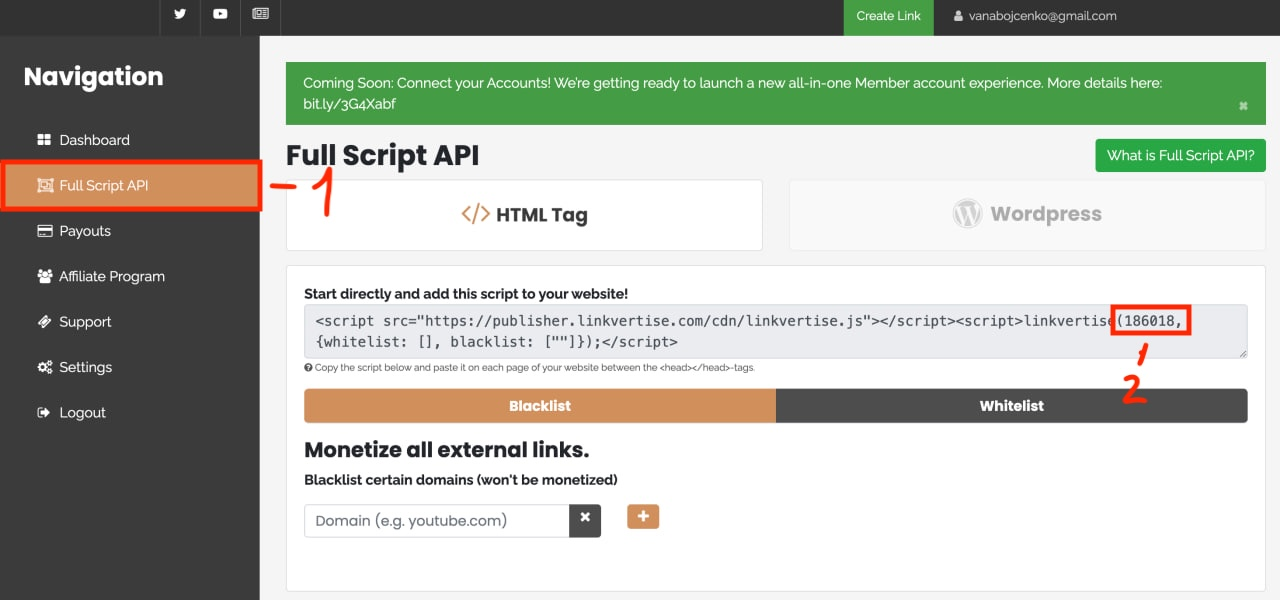Open Linkvertise's Twitter profile icon
Viewport: 1280px width, 600px height.
[x=179, y=14]
